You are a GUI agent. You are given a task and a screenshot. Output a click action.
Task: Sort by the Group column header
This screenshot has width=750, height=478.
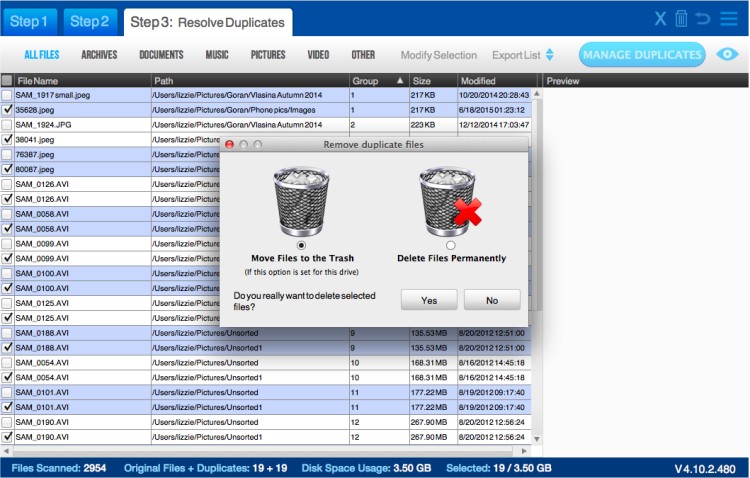(378, 80)
